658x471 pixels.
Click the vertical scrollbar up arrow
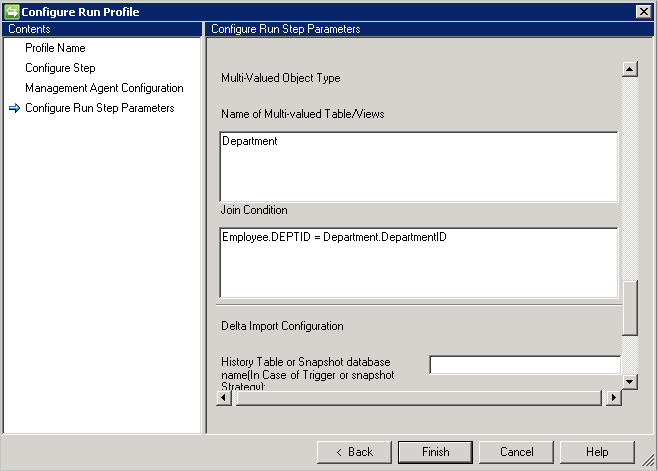click(629, 69)
